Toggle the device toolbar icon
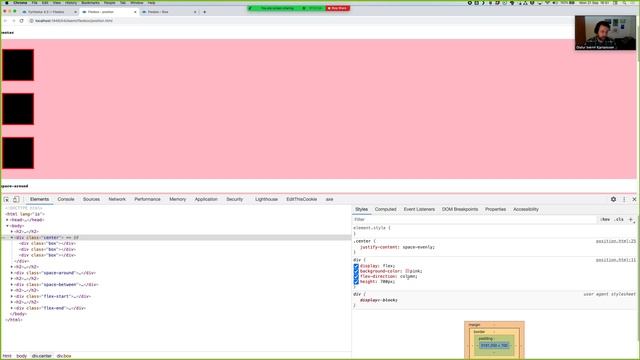 (16, 199)
